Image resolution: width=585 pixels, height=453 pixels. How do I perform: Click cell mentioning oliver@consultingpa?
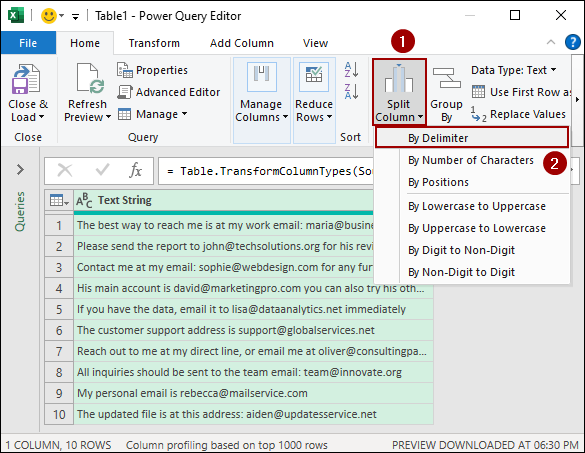pyautogui.click(x=253, y=352)
